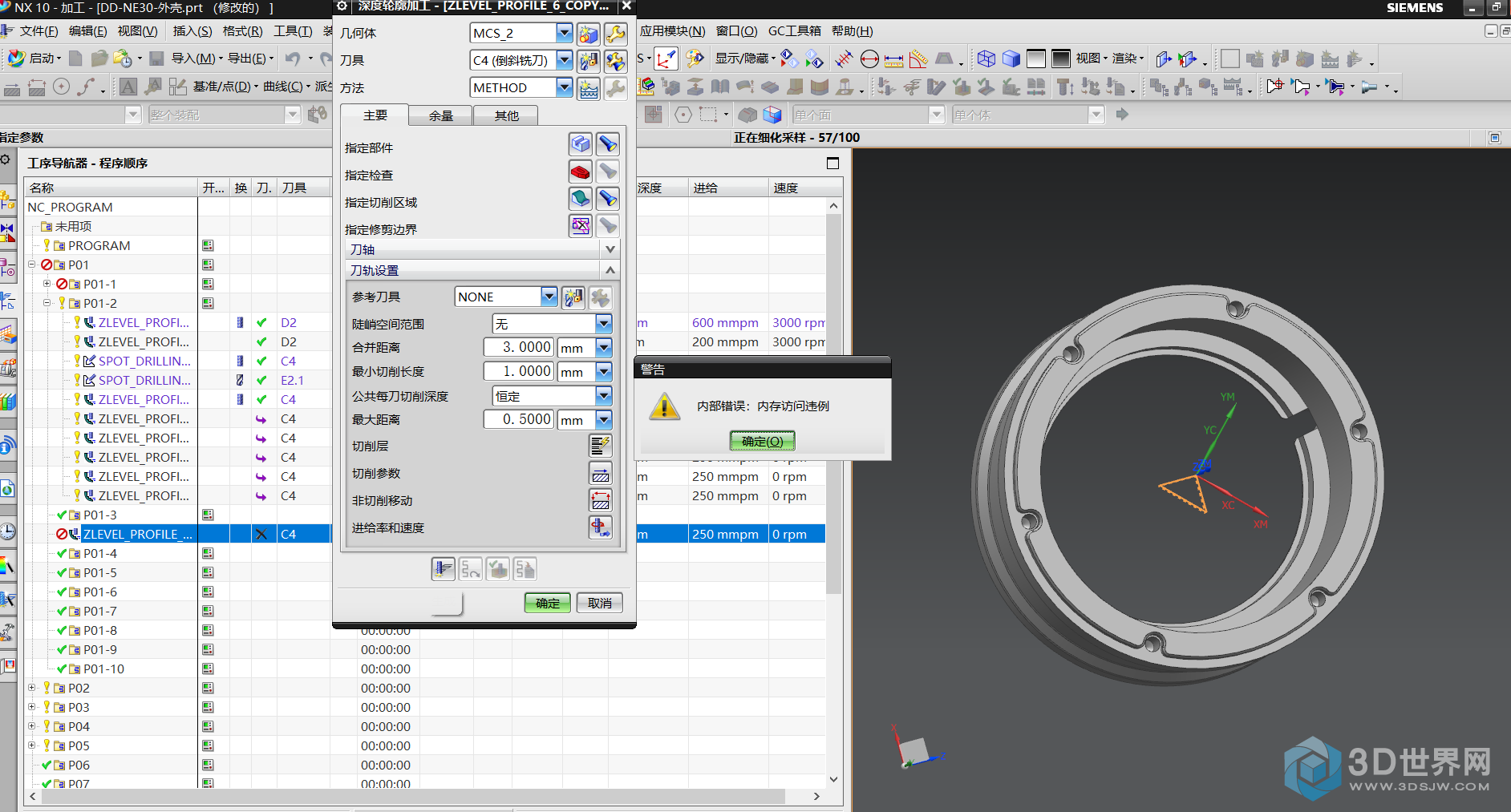Toggle PROGRAM row start-event checkbox icon
Viewport: 1511px width, 812px height.
click(x=208, y=245)
